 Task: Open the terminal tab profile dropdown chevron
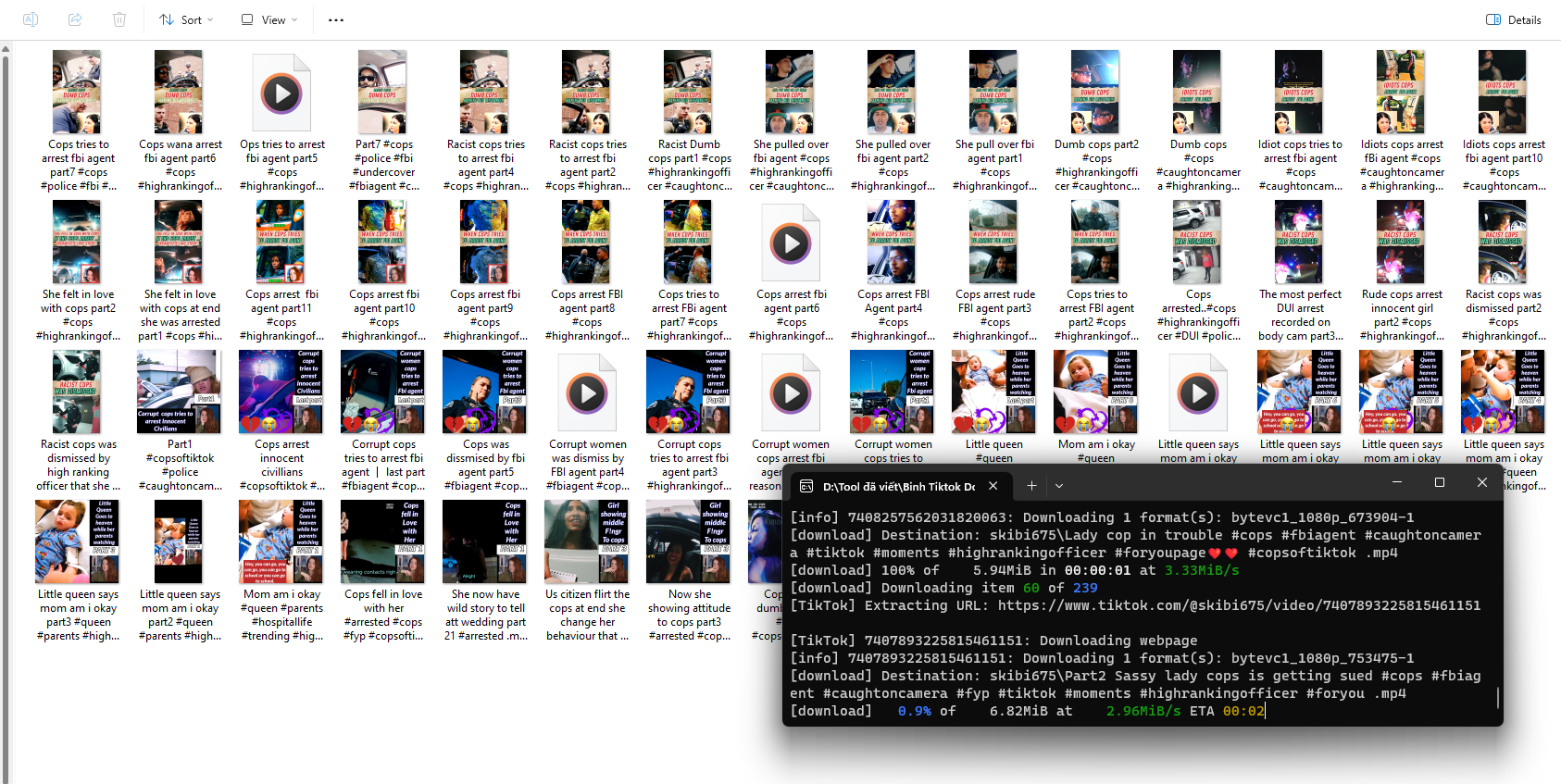1059,485
